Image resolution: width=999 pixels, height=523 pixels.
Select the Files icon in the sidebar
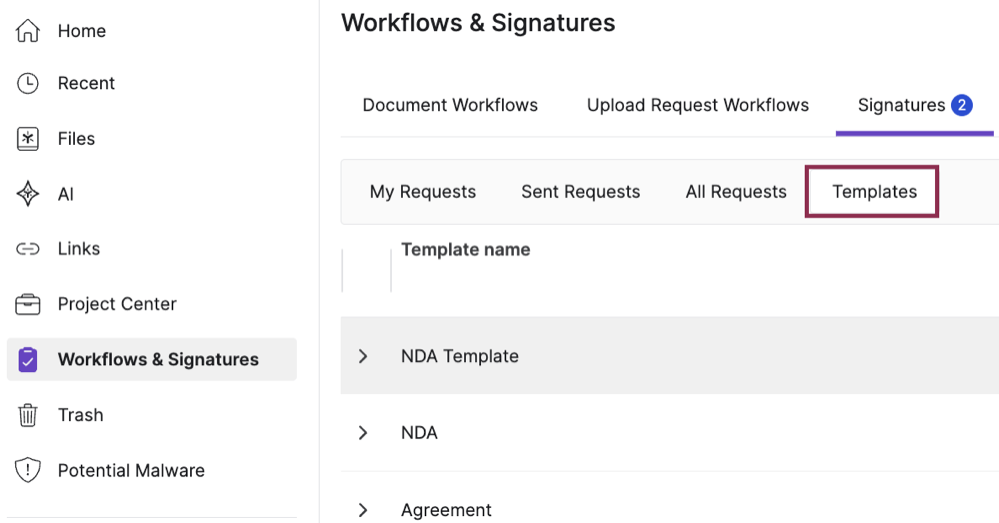tap(28, 139)
